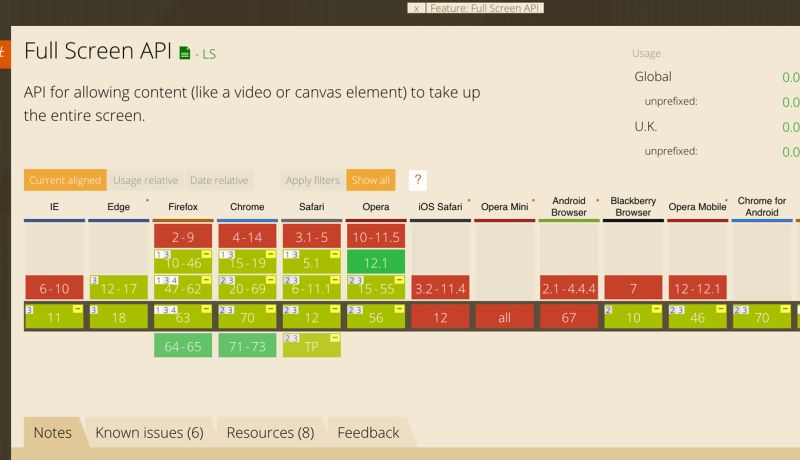Screen dimensions: 800x460
Task: Select the Blackberry Browser 7 cell
Action: tap(633, 288)
